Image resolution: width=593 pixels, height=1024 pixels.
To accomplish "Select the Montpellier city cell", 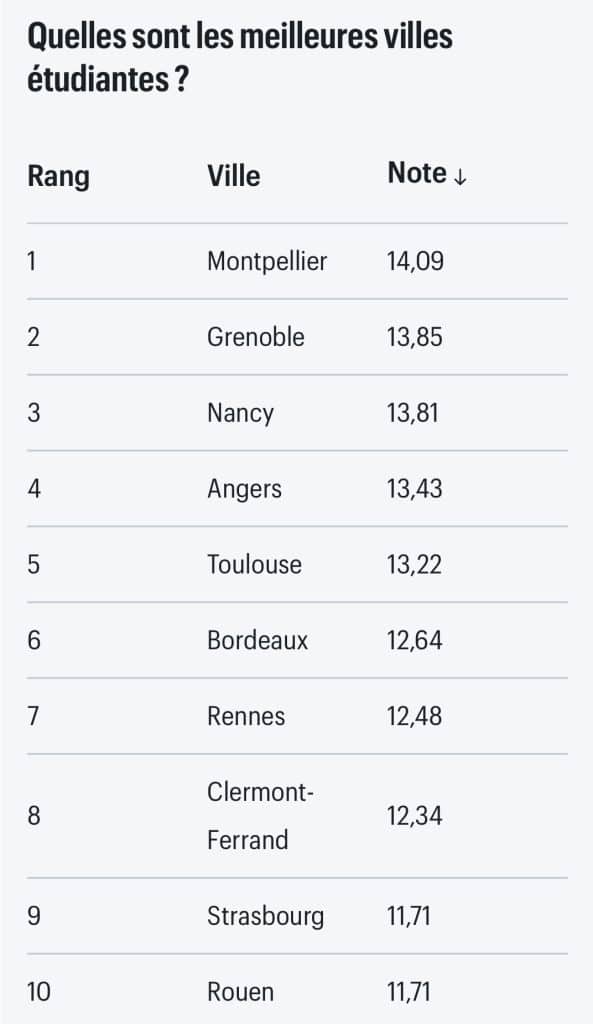I will coord(267,261).
